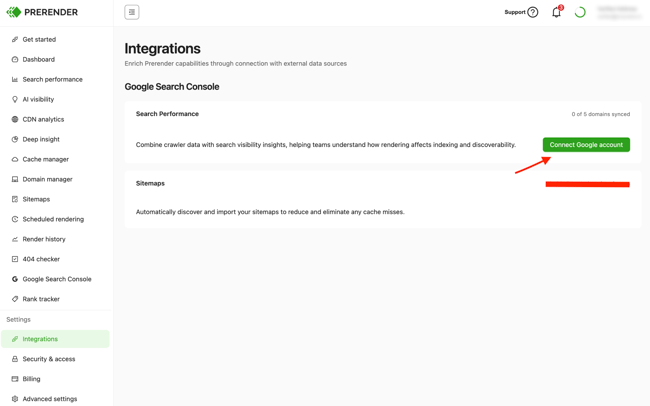Open the Support help icon

click(x=533, y=12)
